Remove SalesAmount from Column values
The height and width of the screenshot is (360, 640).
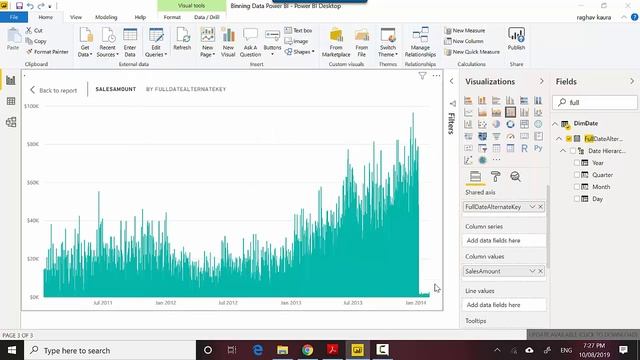pos(541,271)
